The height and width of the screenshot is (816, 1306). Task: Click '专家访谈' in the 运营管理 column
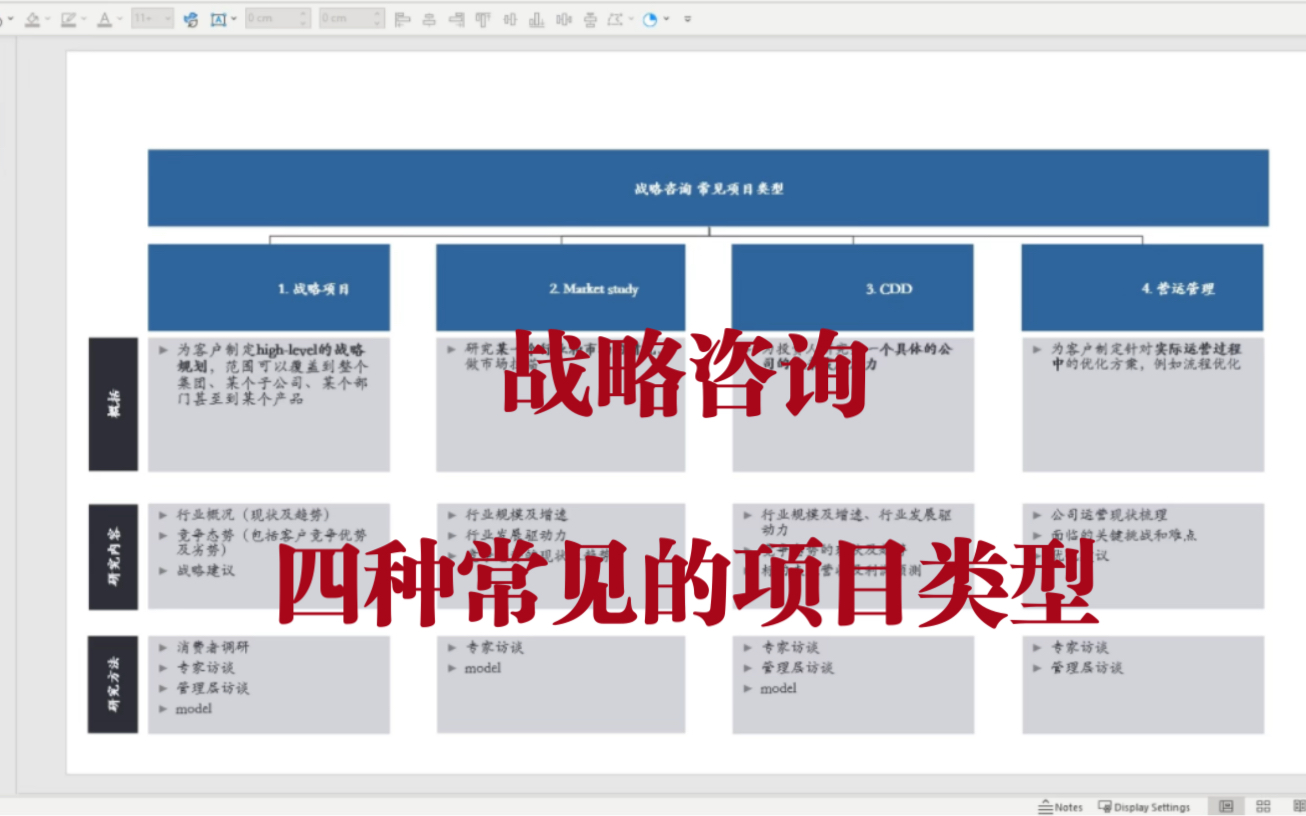[x=1080, y=647]
